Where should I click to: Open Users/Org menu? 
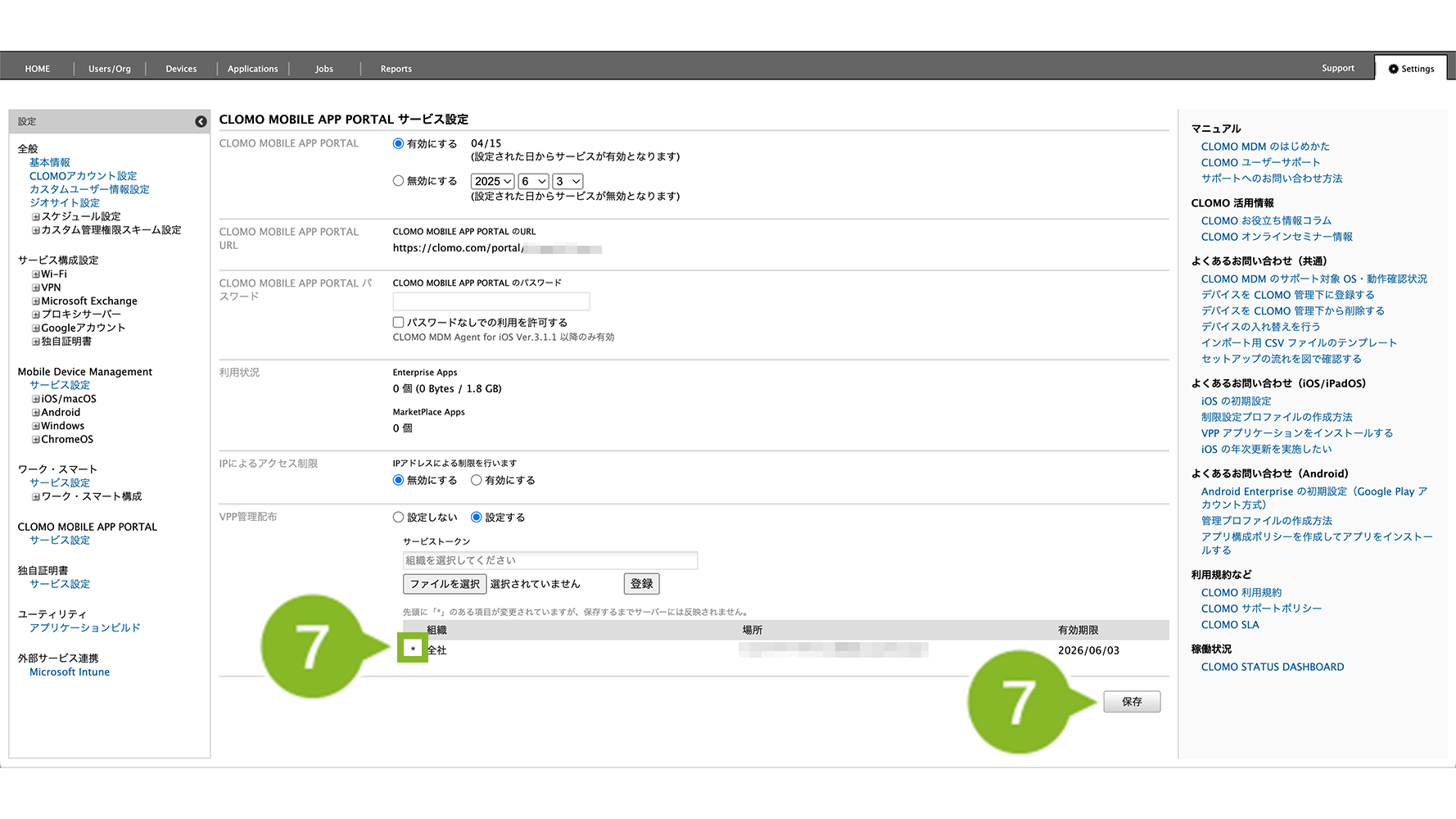(x=110, y=69)
